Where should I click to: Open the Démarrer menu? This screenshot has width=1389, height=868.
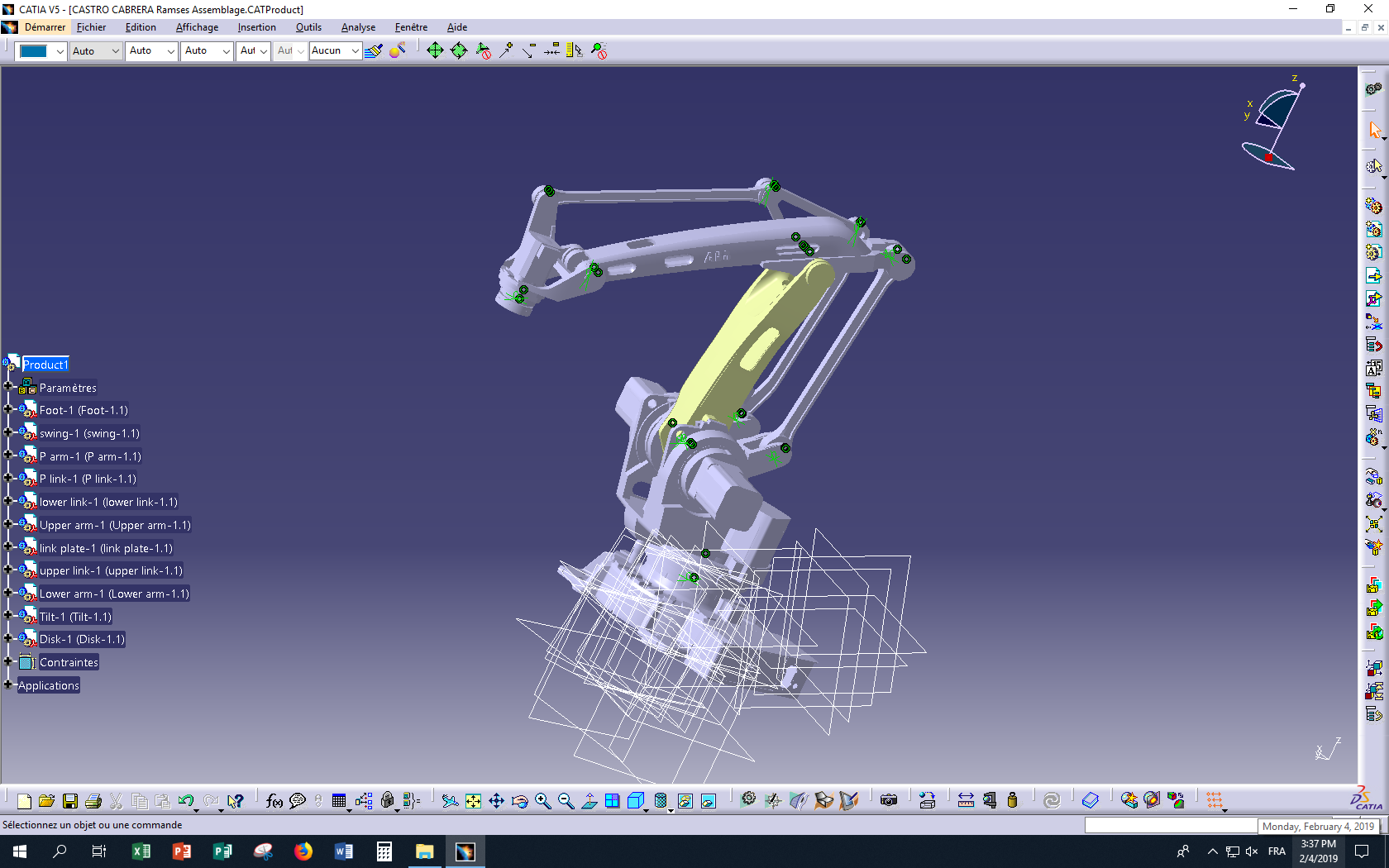point(45,27)
